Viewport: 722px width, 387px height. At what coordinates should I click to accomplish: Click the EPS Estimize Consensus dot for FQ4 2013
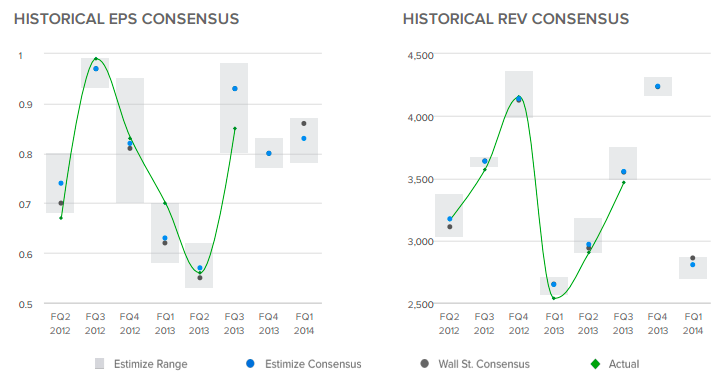click(x=269, y=153)
